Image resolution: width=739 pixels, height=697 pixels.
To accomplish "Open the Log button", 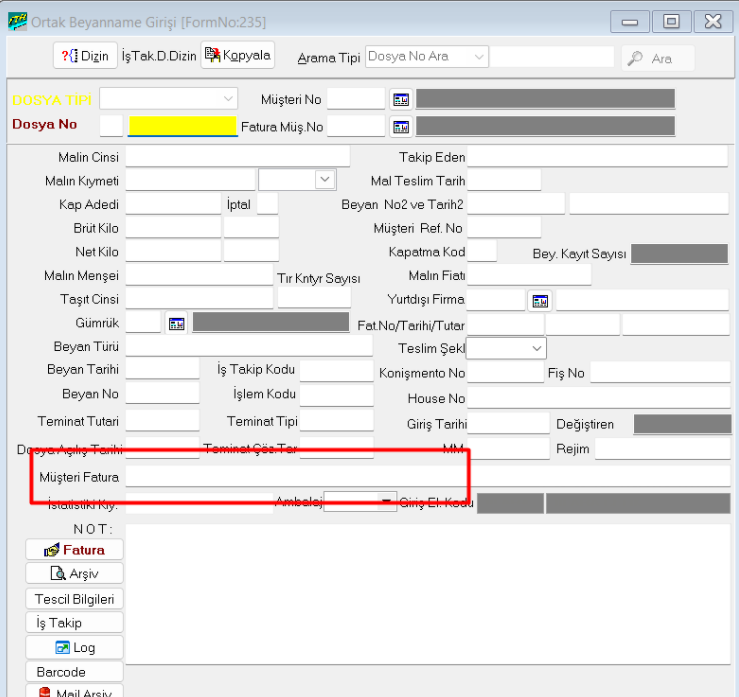I will click(74, 648).
